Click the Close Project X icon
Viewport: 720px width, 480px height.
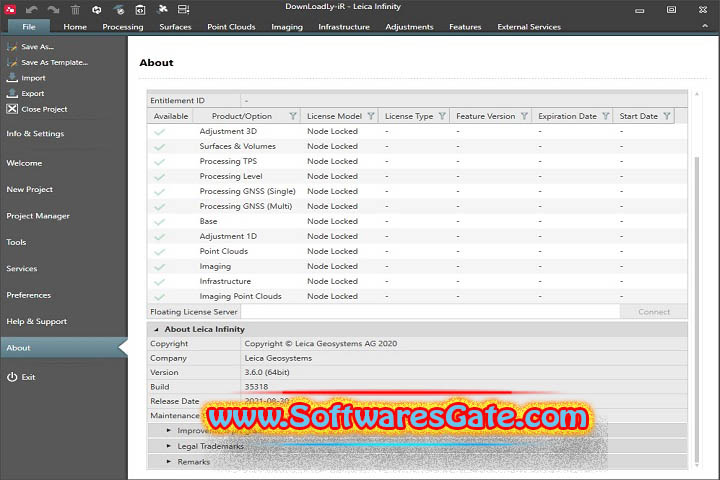click(x=12, y=109)
